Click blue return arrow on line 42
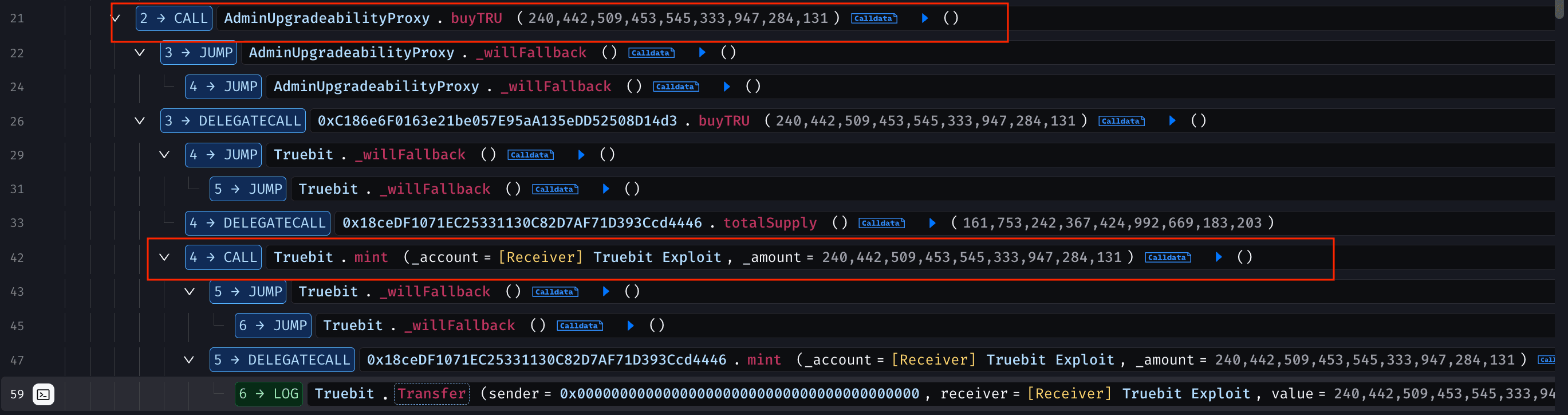The image size is (1568, 415). tap(1218, 257)
